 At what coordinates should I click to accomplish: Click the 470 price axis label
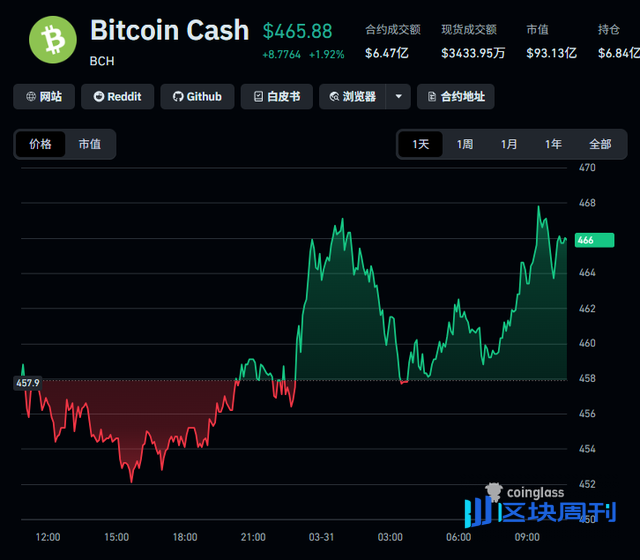tap(587, 167)
